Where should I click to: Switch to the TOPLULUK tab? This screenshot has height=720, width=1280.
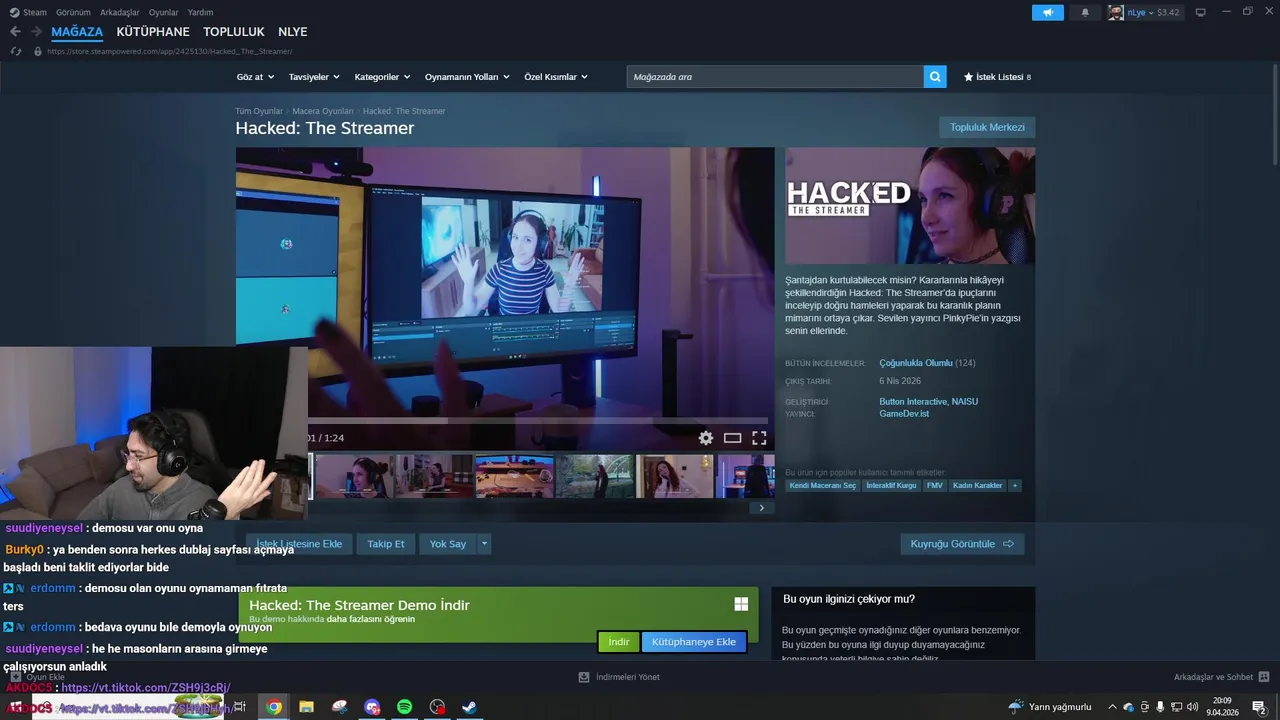tap(234, 32)
